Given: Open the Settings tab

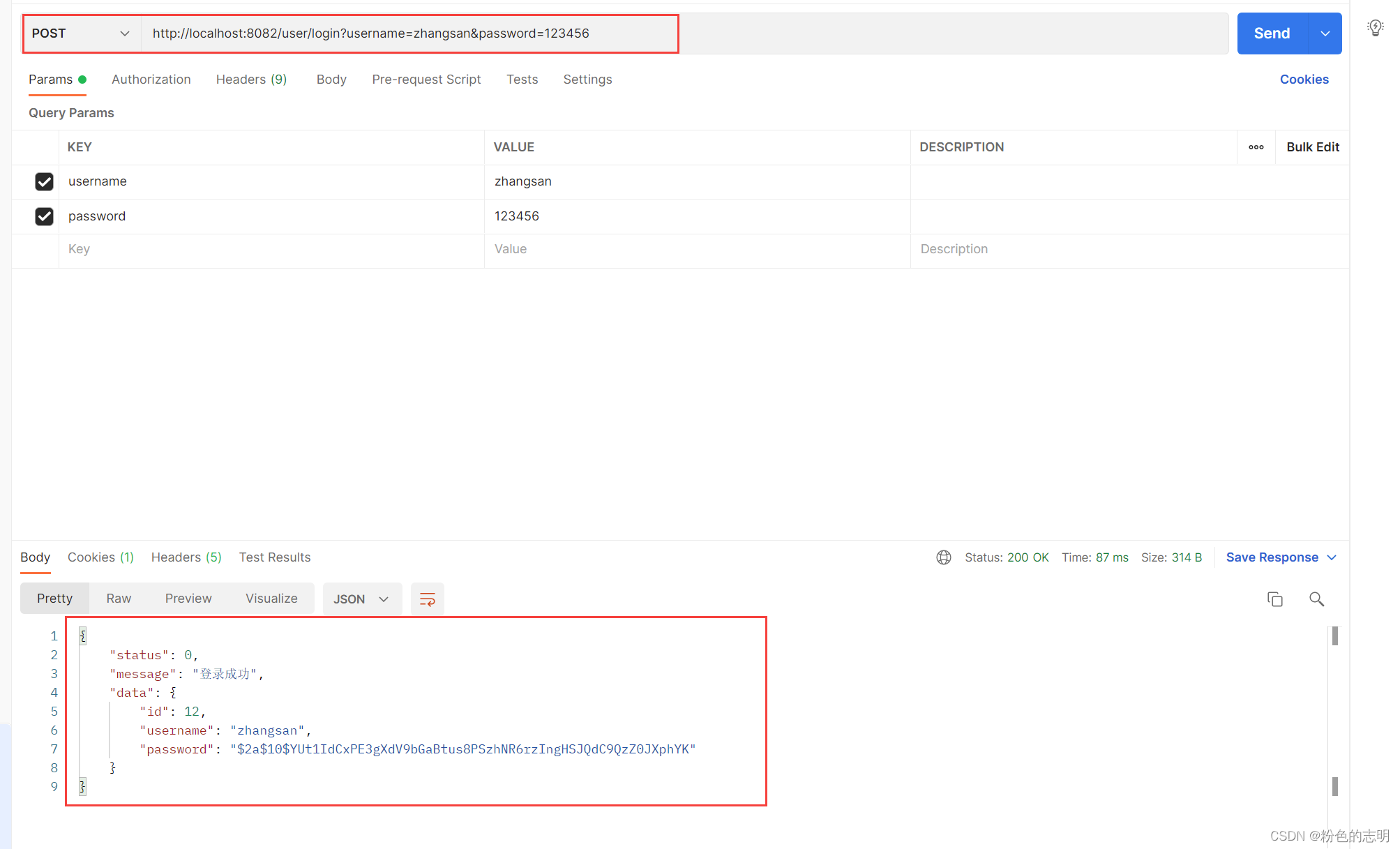Looking at the screenshot, I should (x=587, y=80).
